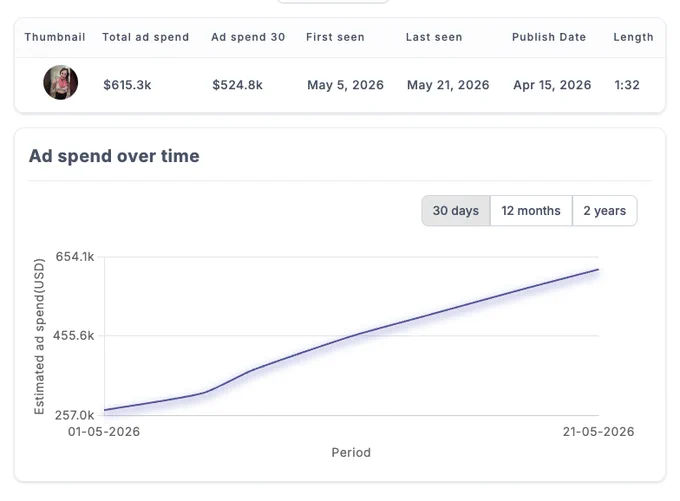Click the chart line end point at 21-05-2026
Image resolution: width=680 pixels, height=501 pixels.
pyautogui.click(x=598, y=270)
